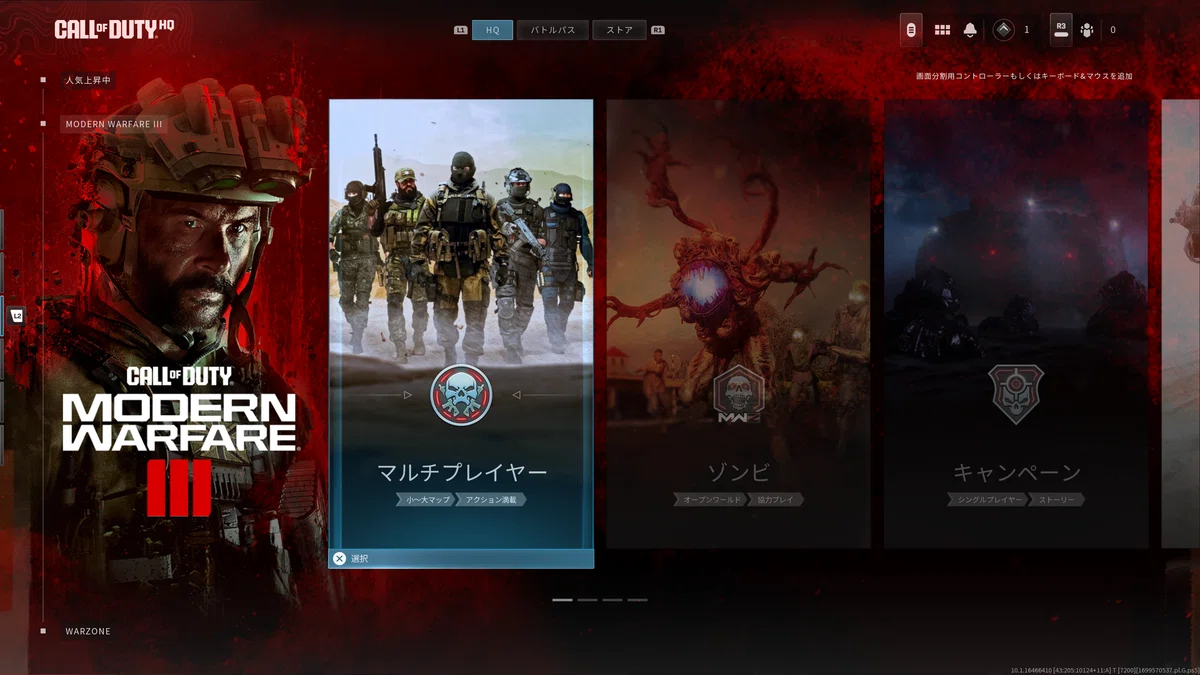This screenshot has height=675, width=1200.
Task: Click the party count number 0
Action: tap(1113, 30)
